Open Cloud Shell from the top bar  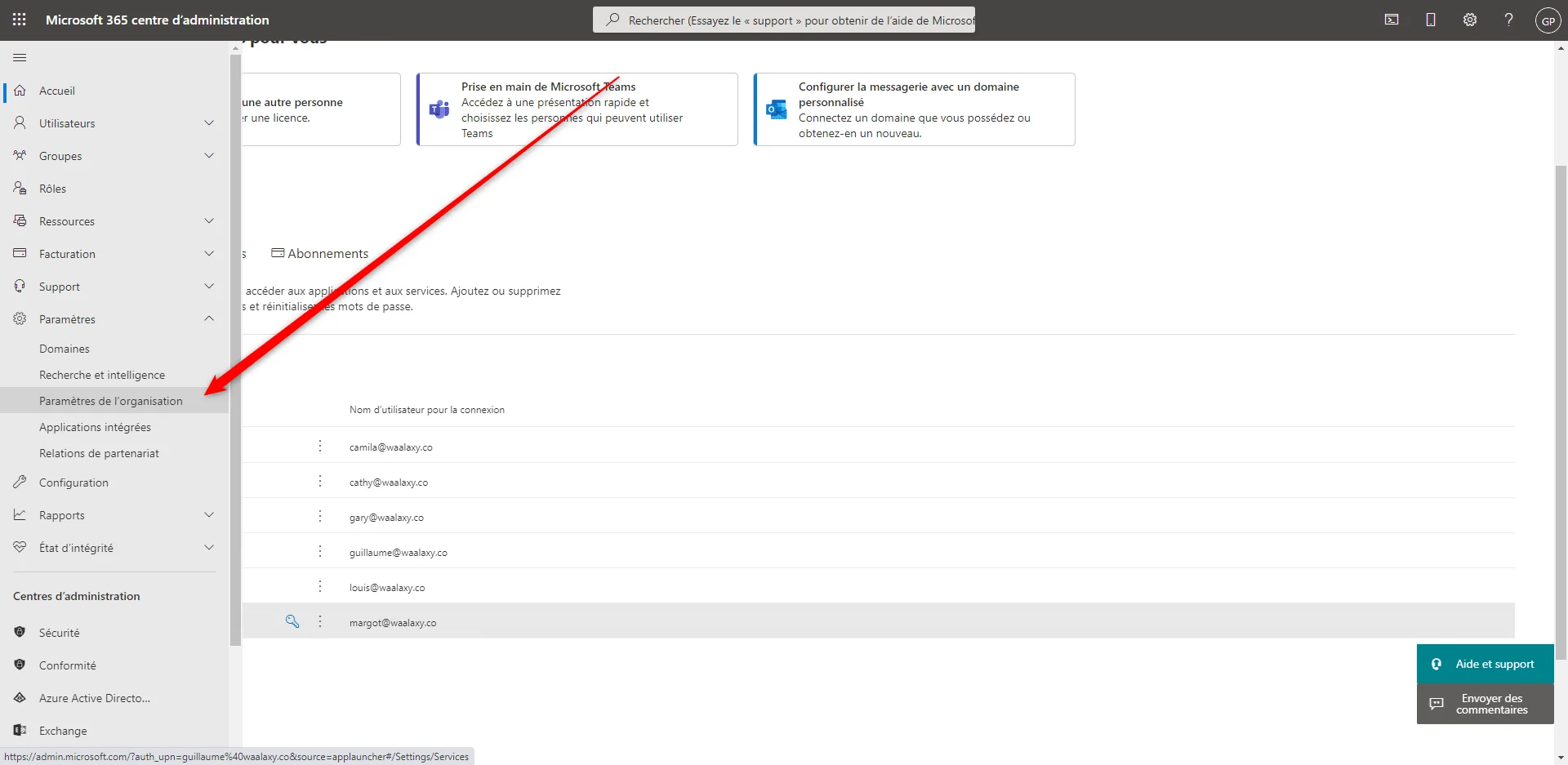click(x=1392, y=20)
